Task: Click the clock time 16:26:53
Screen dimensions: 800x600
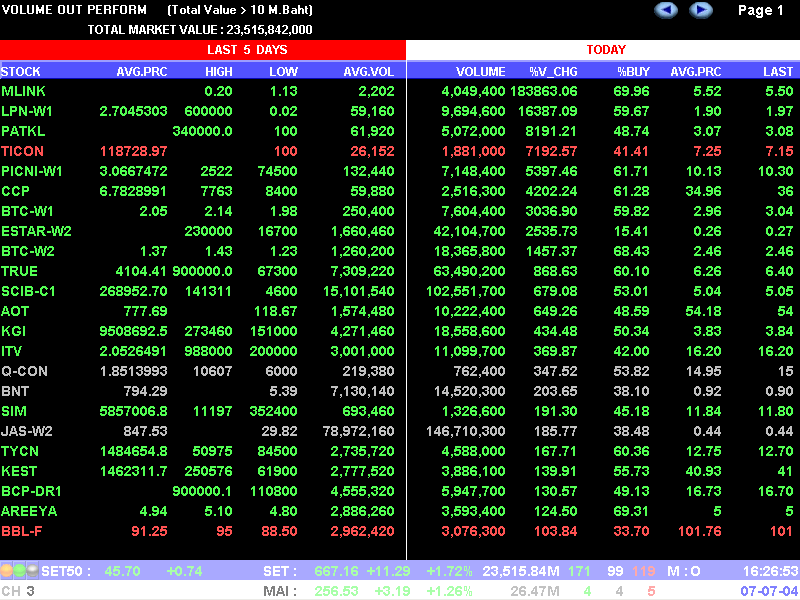Action: click(x=769, y=571)
